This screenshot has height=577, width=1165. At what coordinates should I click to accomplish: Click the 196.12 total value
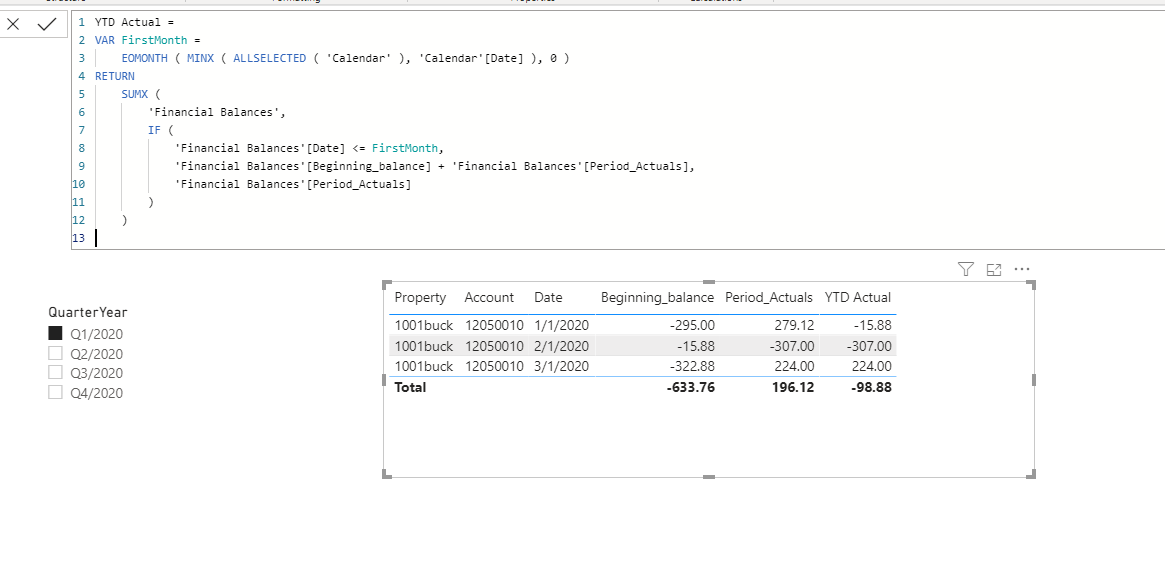click(x=792, y=387)
